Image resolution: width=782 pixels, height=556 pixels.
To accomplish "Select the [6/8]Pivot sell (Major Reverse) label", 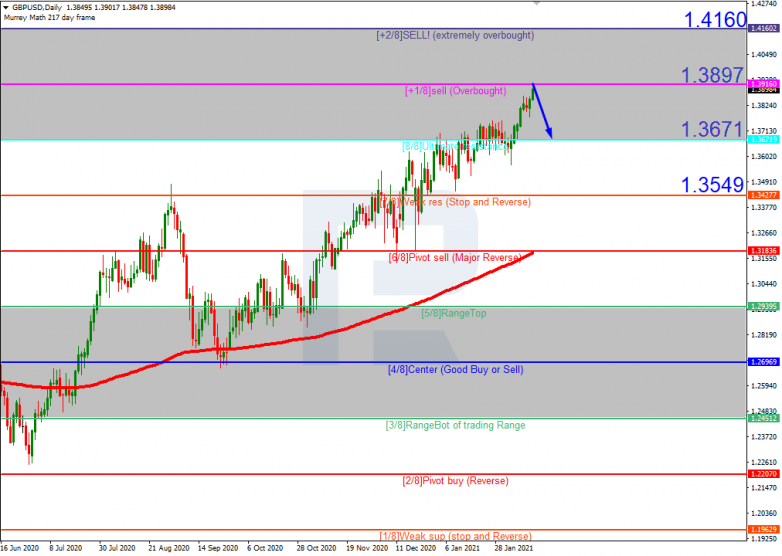I will (455, 258).
